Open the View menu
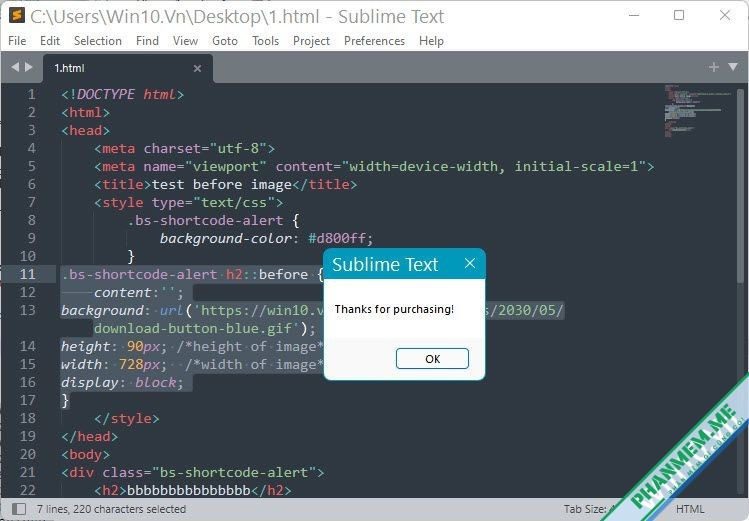The width and height of the screenshot is (749, 521). [185, 41]
